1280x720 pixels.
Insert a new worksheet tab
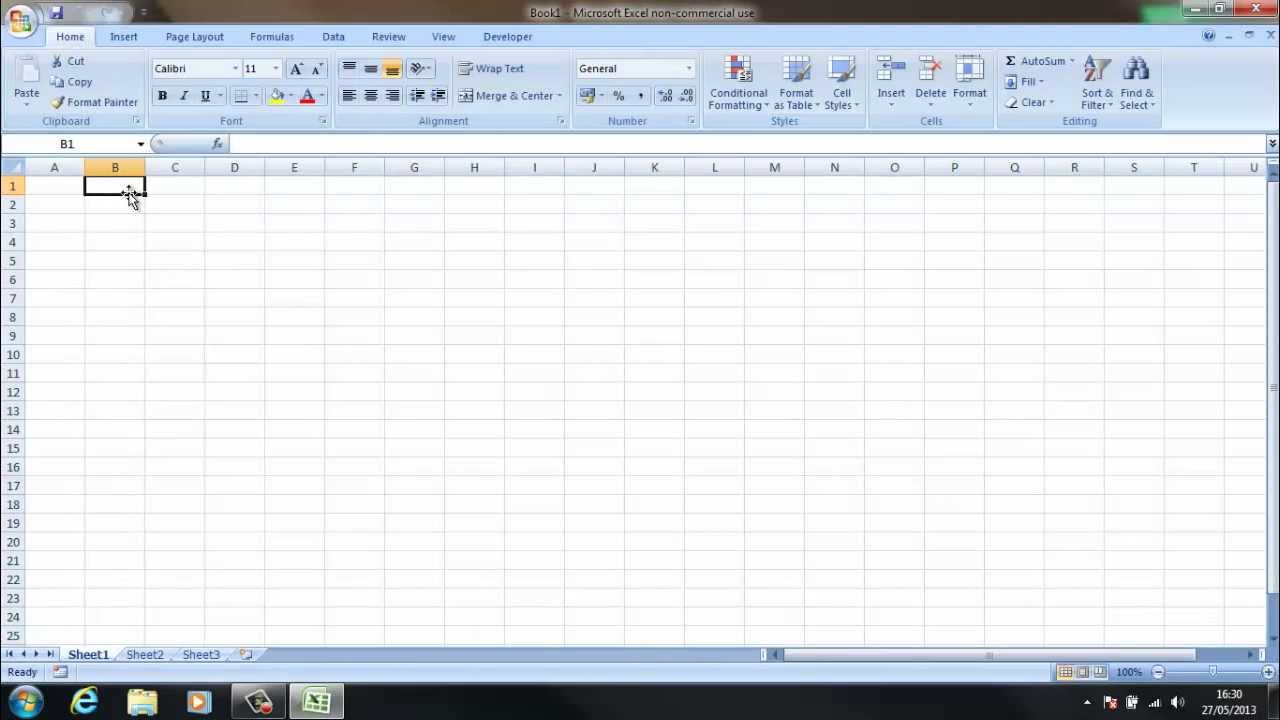pyautogui.click(x=245, y=655)
